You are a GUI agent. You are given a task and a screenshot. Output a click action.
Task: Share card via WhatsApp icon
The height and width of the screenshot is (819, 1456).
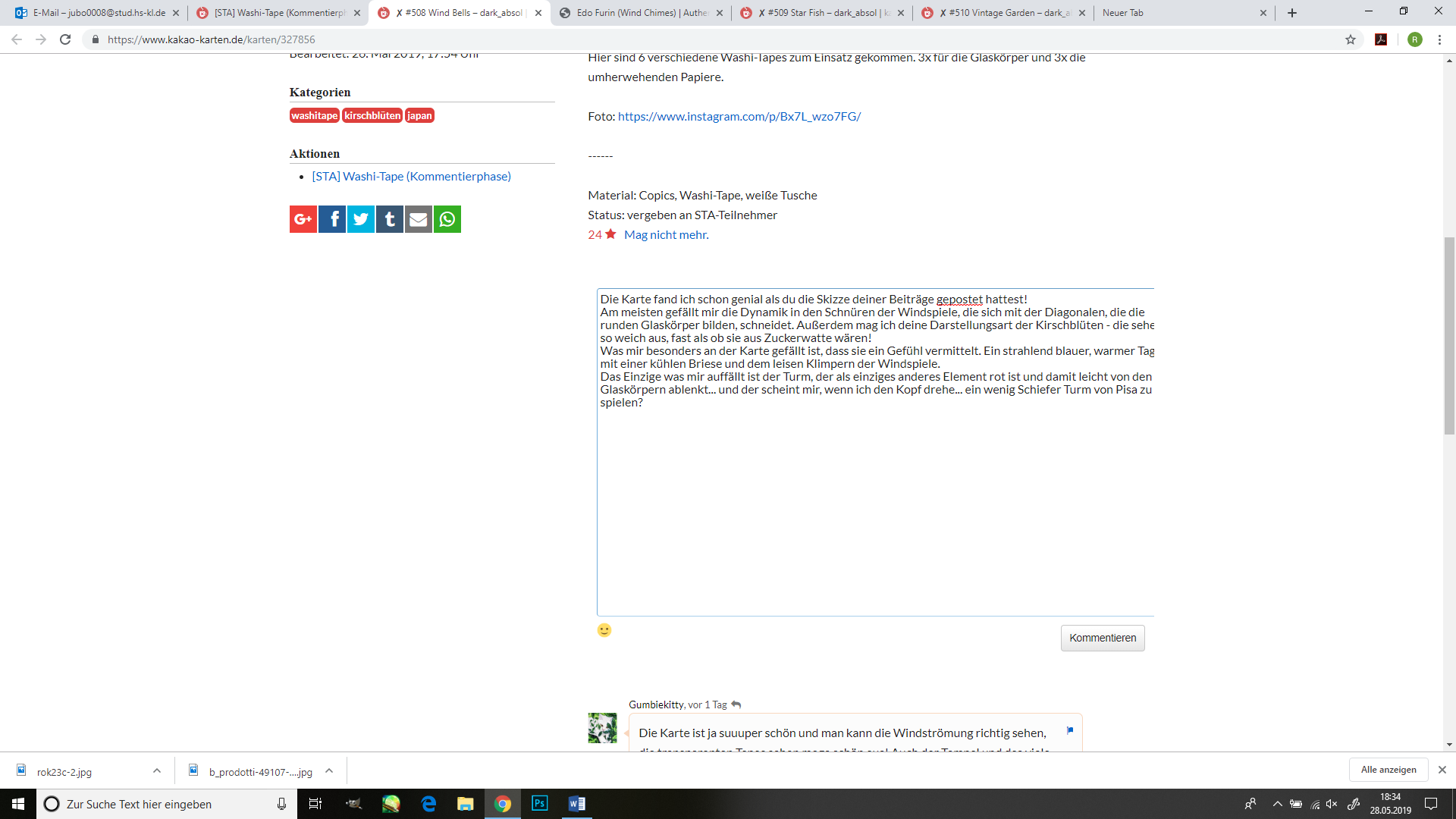447,219
